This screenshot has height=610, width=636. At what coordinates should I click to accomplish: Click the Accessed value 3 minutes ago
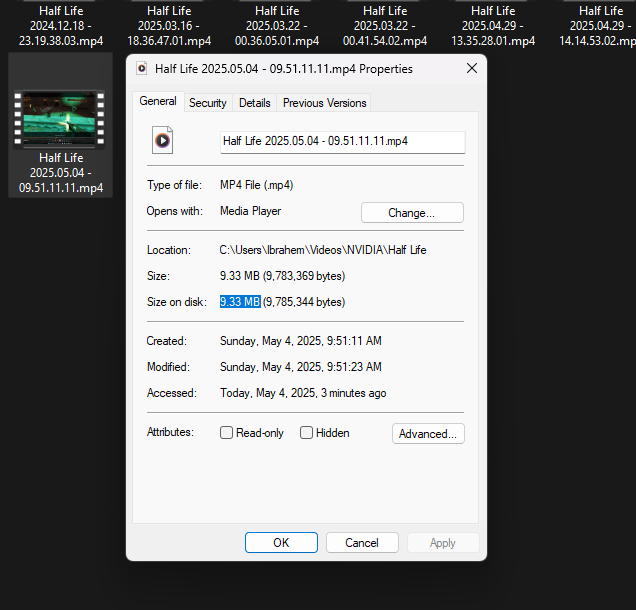pyautogui.click(x=303, y=393)
